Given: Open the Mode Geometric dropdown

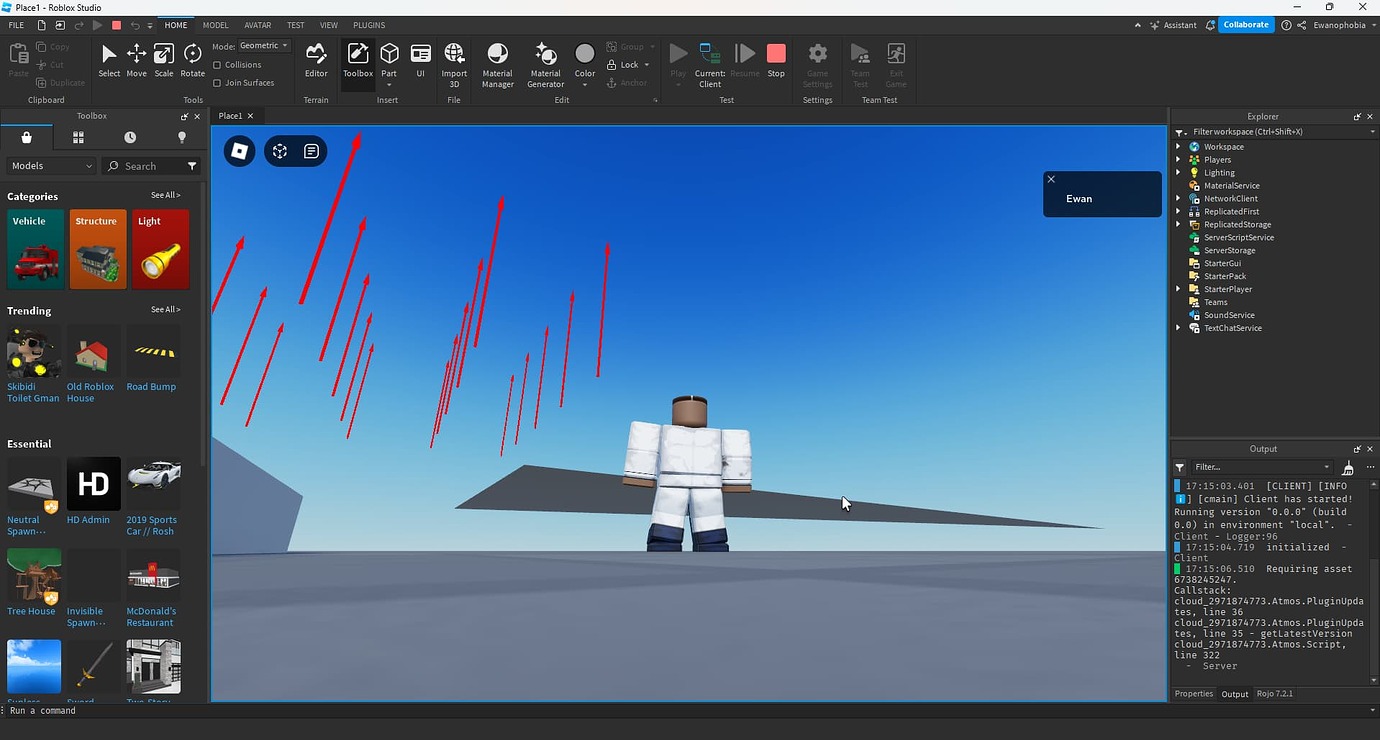Looking at the screenshot, I should 264,46.
